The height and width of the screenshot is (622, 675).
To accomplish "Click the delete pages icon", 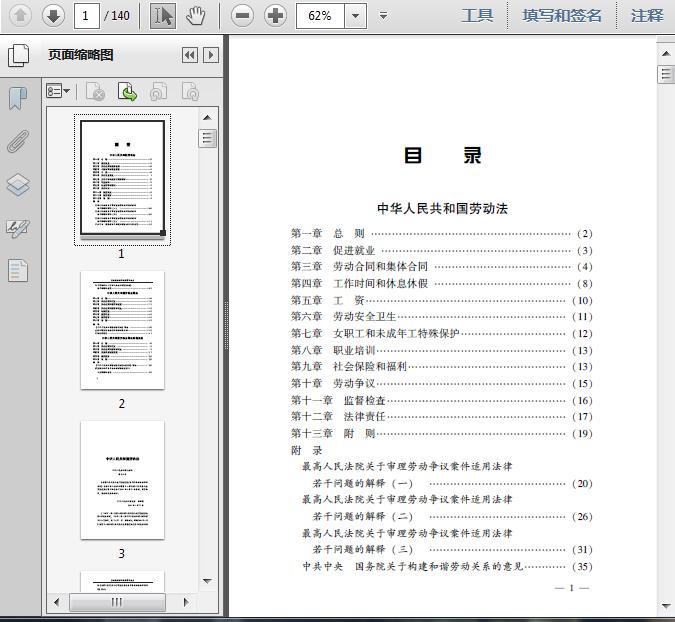I will click(96, 92).
